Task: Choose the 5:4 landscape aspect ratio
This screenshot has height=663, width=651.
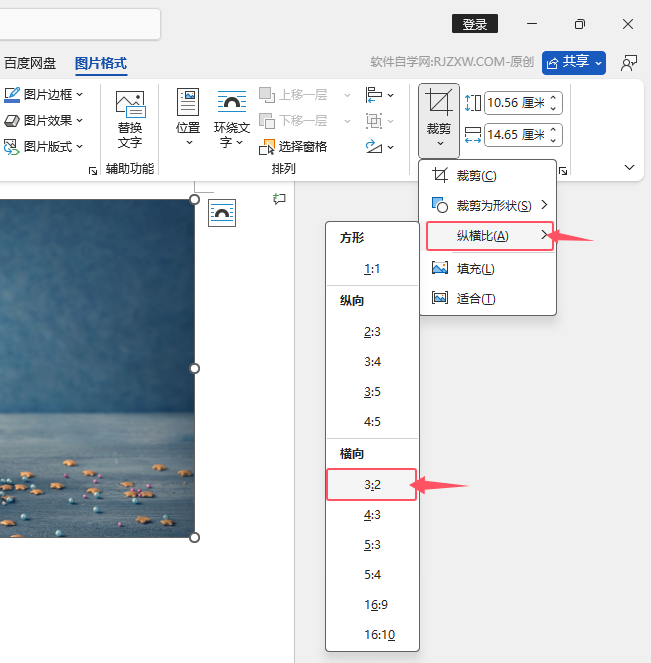Action: pos(372,575)
